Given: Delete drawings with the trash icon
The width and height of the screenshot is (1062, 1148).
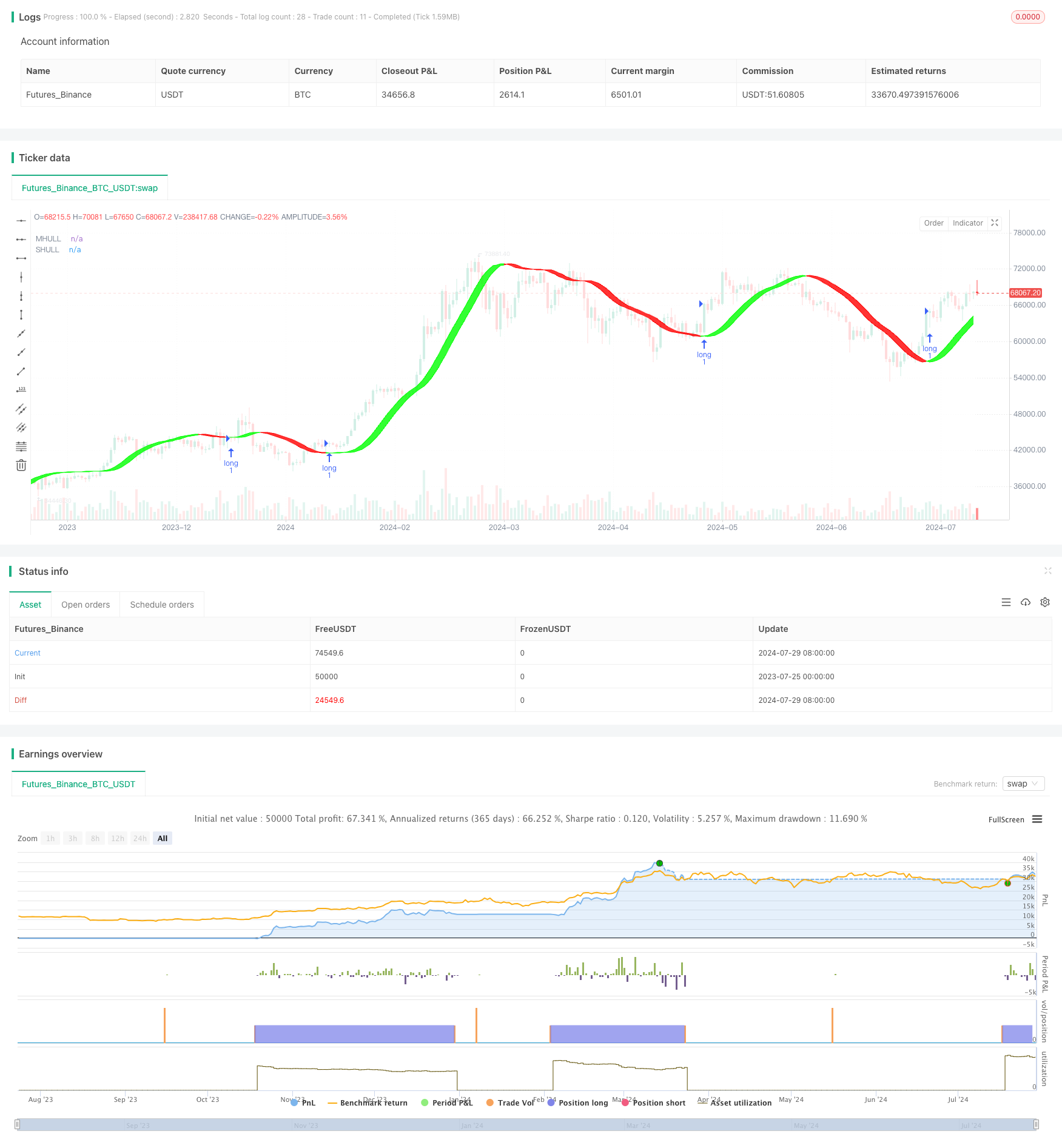Looking at the screenshot, I should [x=21, y=465].
